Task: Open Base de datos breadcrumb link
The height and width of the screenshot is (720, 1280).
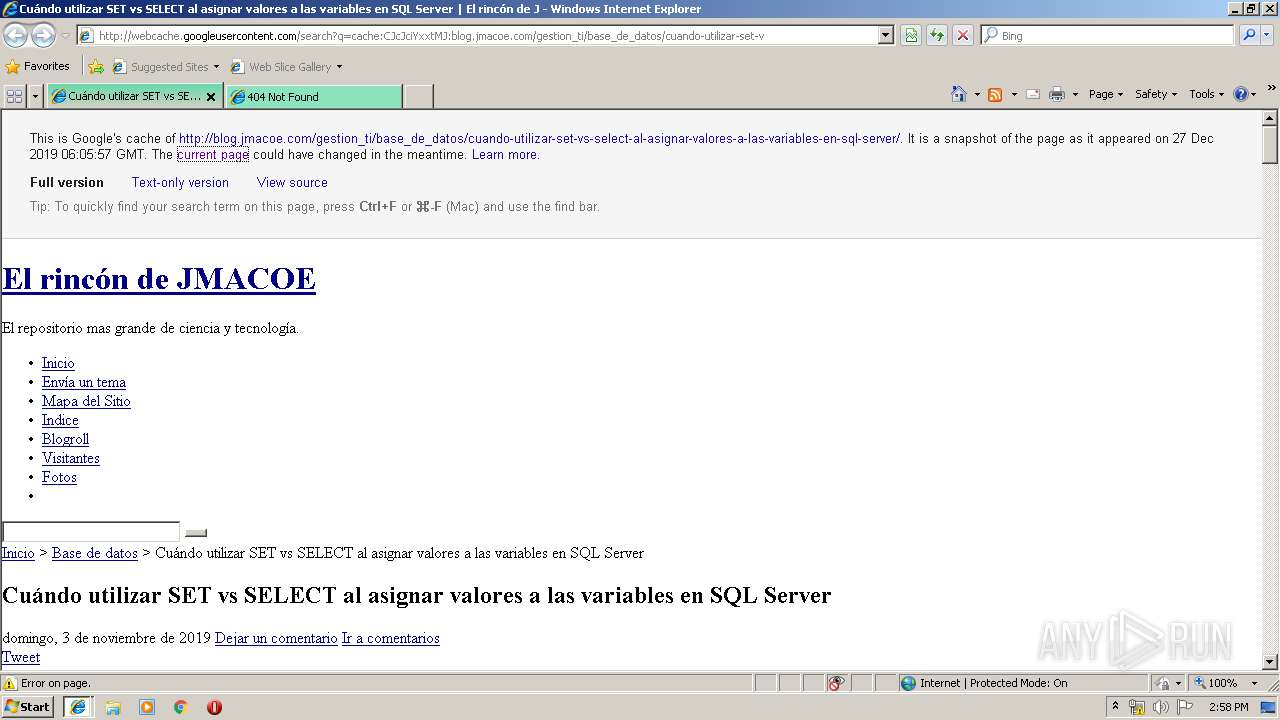Action: (95, 553)
